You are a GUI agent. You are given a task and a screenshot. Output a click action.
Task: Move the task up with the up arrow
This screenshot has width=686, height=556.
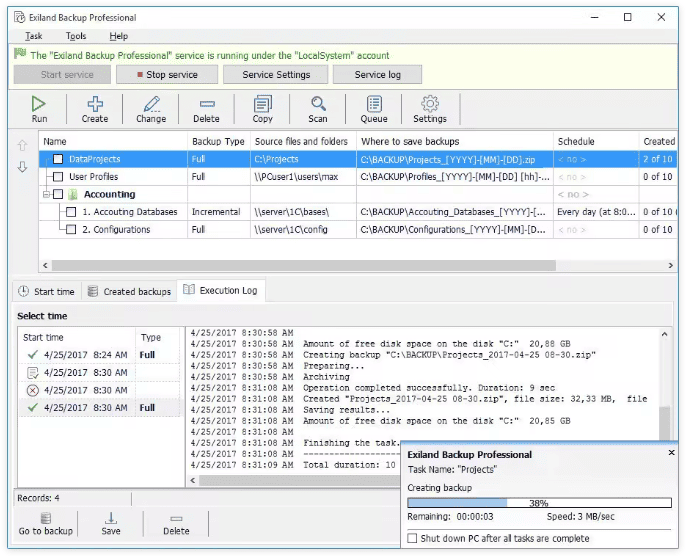[22, 145]
